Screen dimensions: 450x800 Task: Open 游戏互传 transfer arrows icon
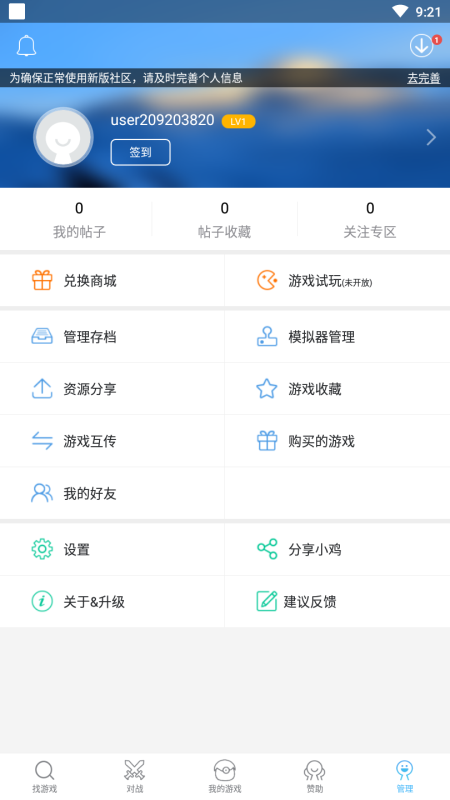(x=42, y=441)
